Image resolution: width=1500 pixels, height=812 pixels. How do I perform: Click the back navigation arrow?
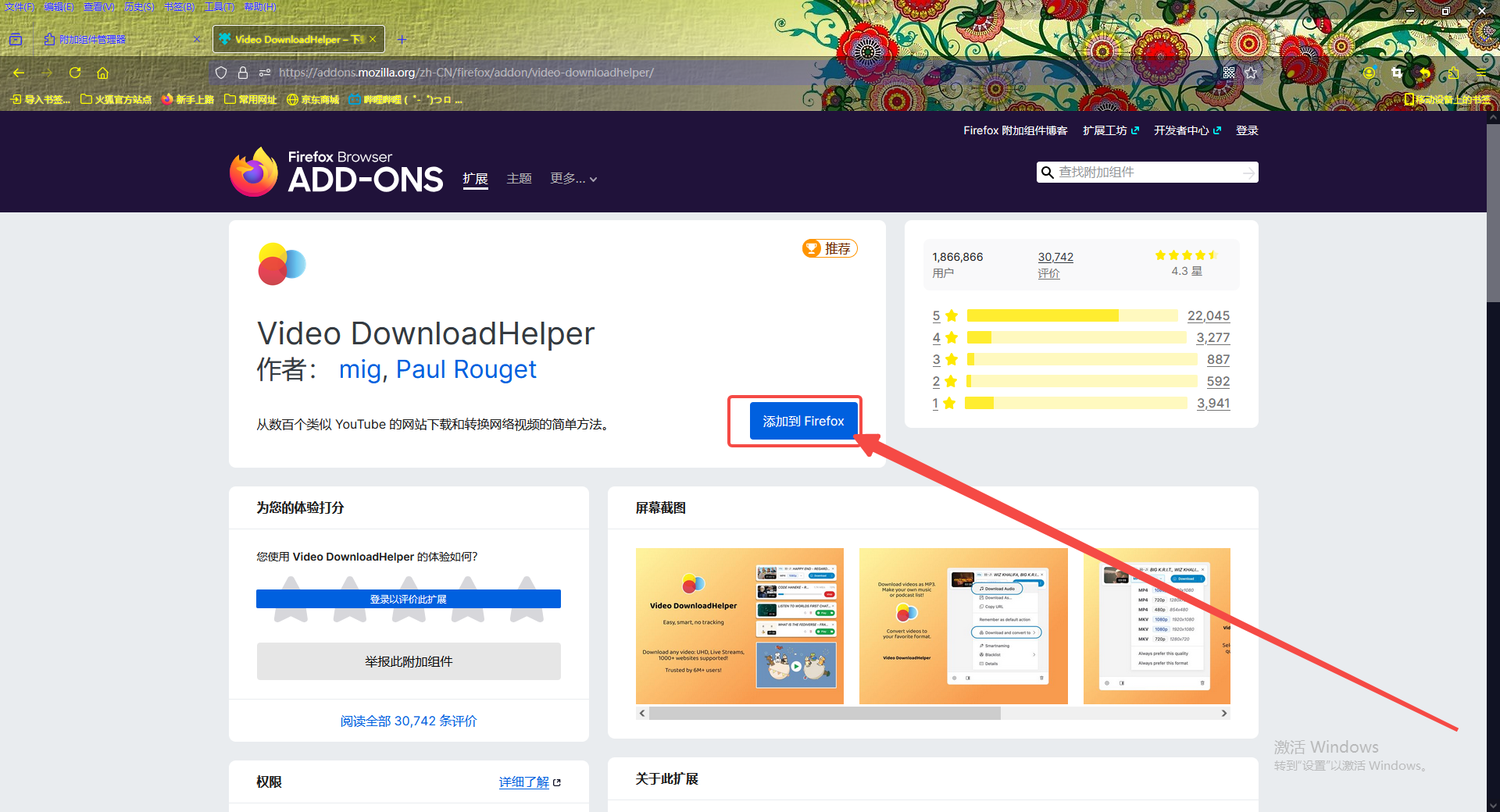(19, 73)
